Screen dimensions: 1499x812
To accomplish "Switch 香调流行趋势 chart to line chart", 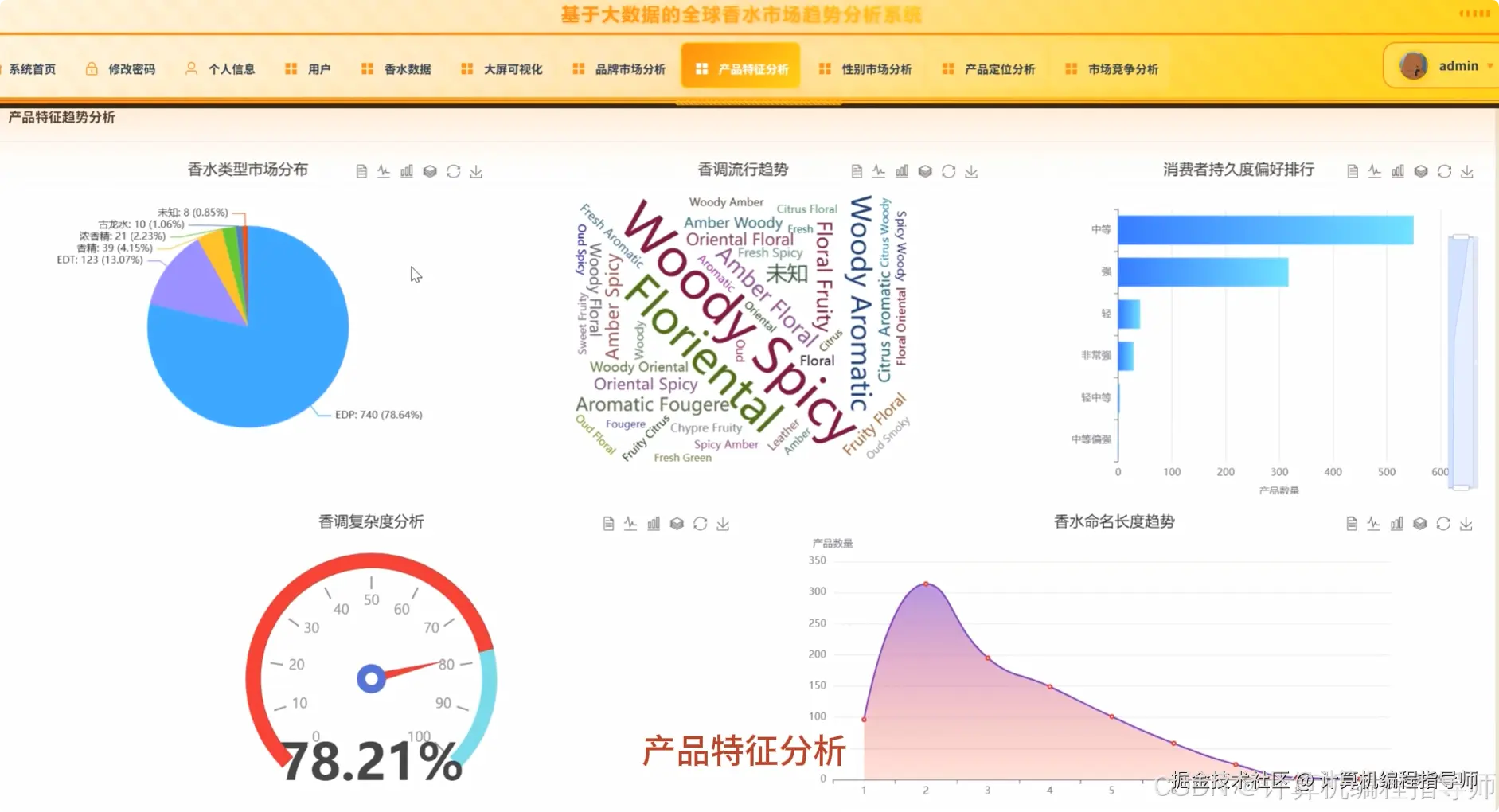I will point(879,170).
